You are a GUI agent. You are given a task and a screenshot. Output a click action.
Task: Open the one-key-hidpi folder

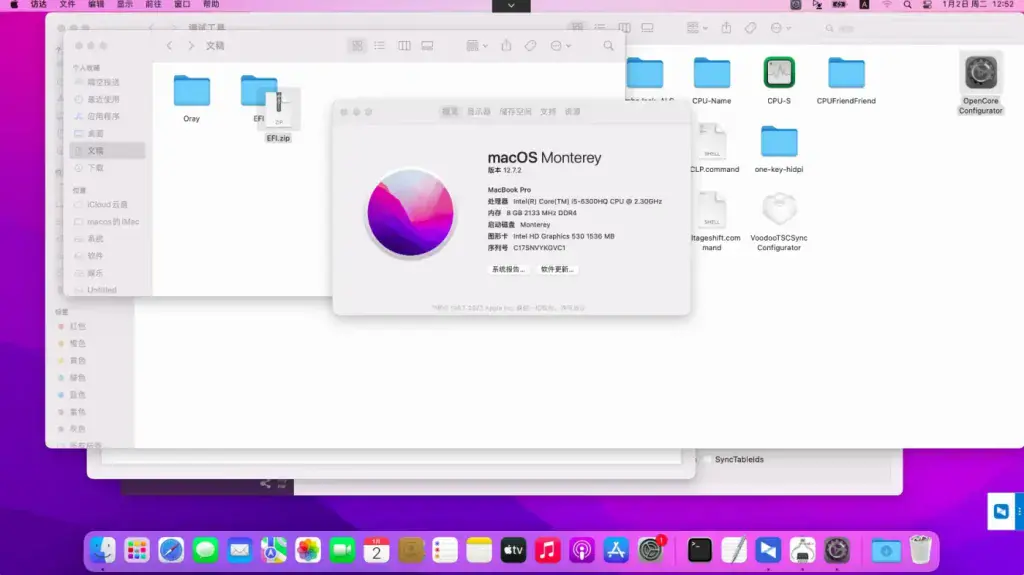click(x=778, y=142)
